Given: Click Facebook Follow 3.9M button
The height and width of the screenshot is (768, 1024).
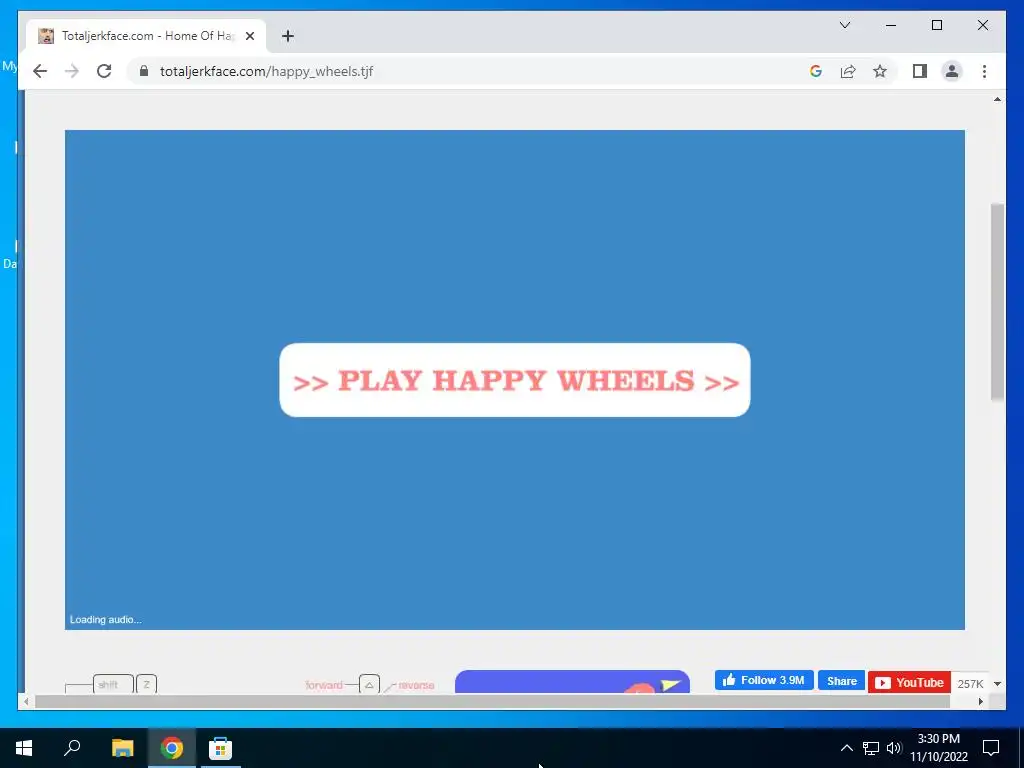Looking at the screenshot, I should [x=764, y=680].
